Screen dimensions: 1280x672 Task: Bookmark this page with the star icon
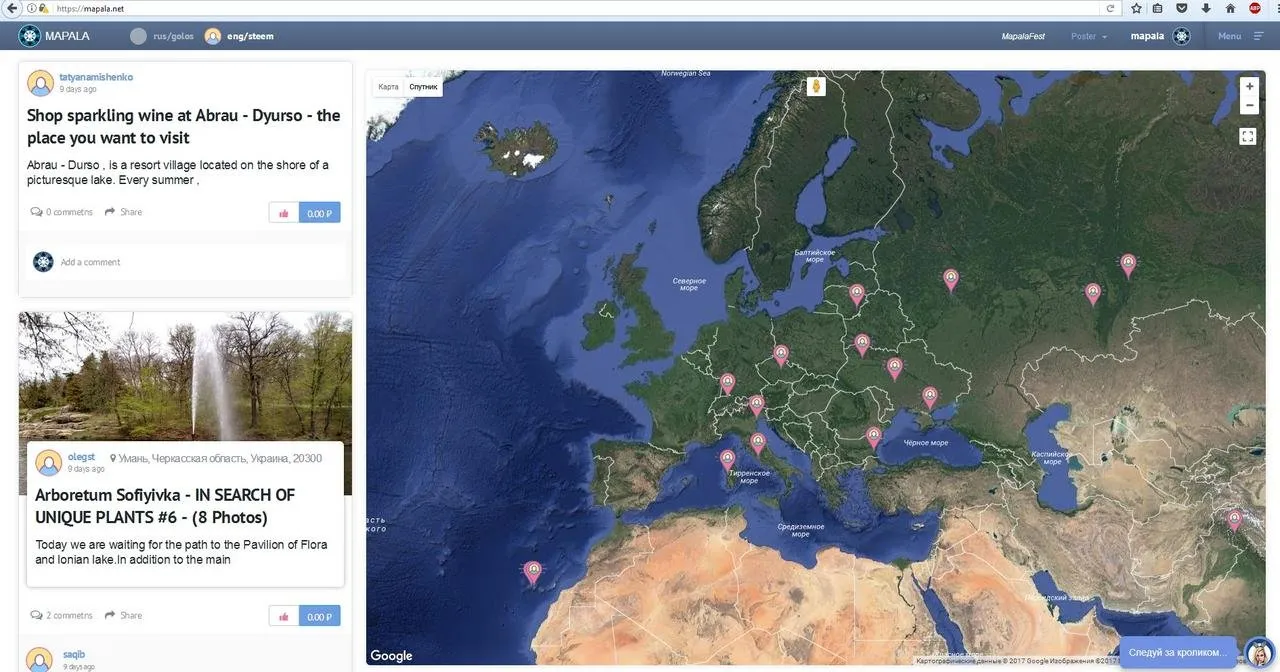pos(1136,8)
